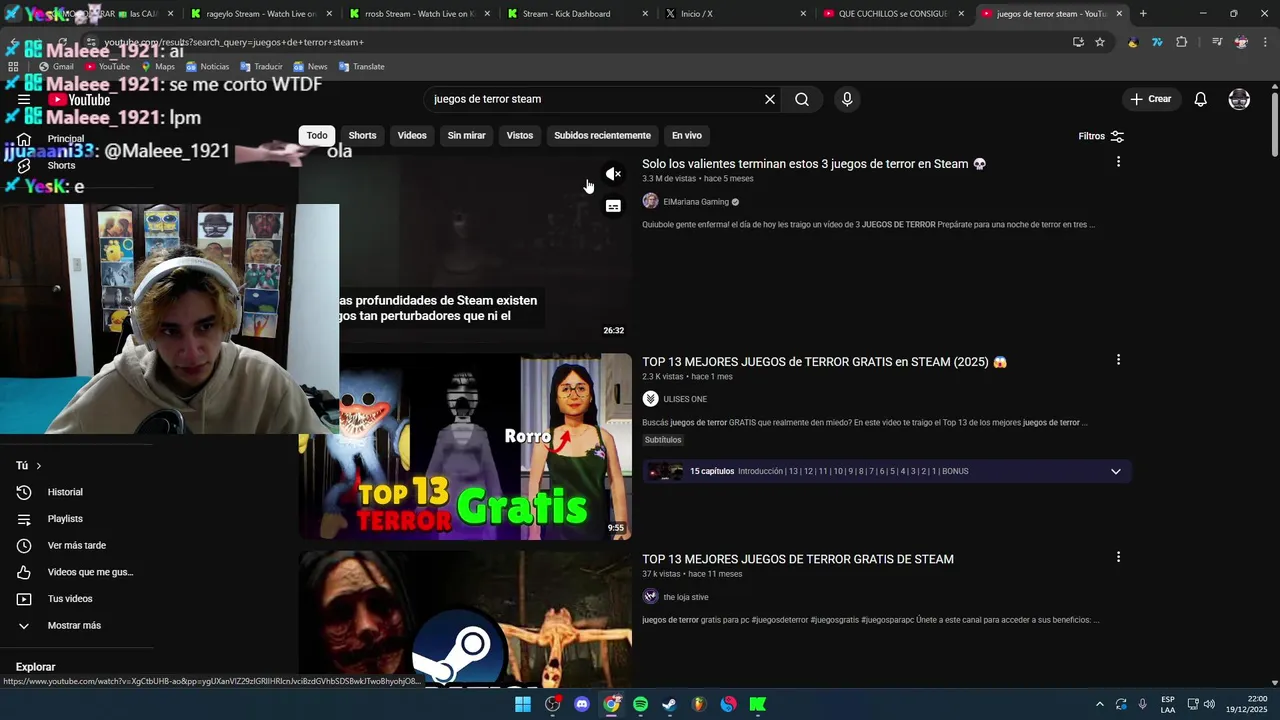Select the Videos filter chip

412,135
